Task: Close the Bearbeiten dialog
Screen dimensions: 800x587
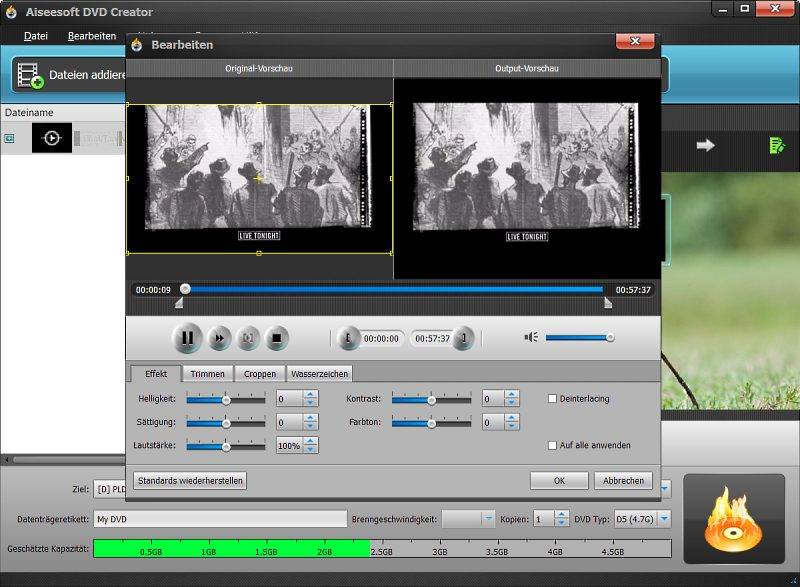Action: pos(635,41)
